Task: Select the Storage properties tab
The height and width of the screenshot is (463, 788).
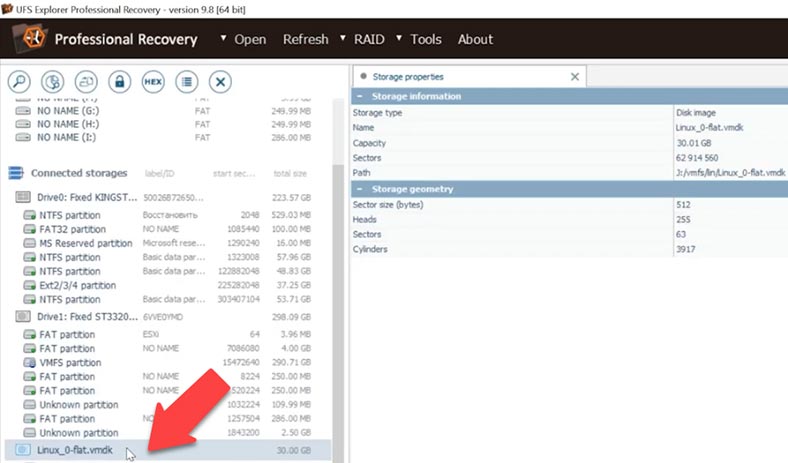Action: pyautogui.click(x=469, y=76)
